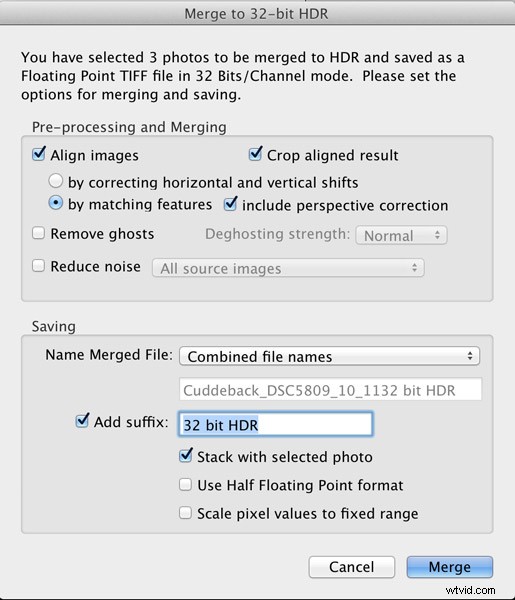The height and width of the screenshot is (600, 515).
Task: Click the Merge to 32-bit HDR title bar
Action: 257,14
